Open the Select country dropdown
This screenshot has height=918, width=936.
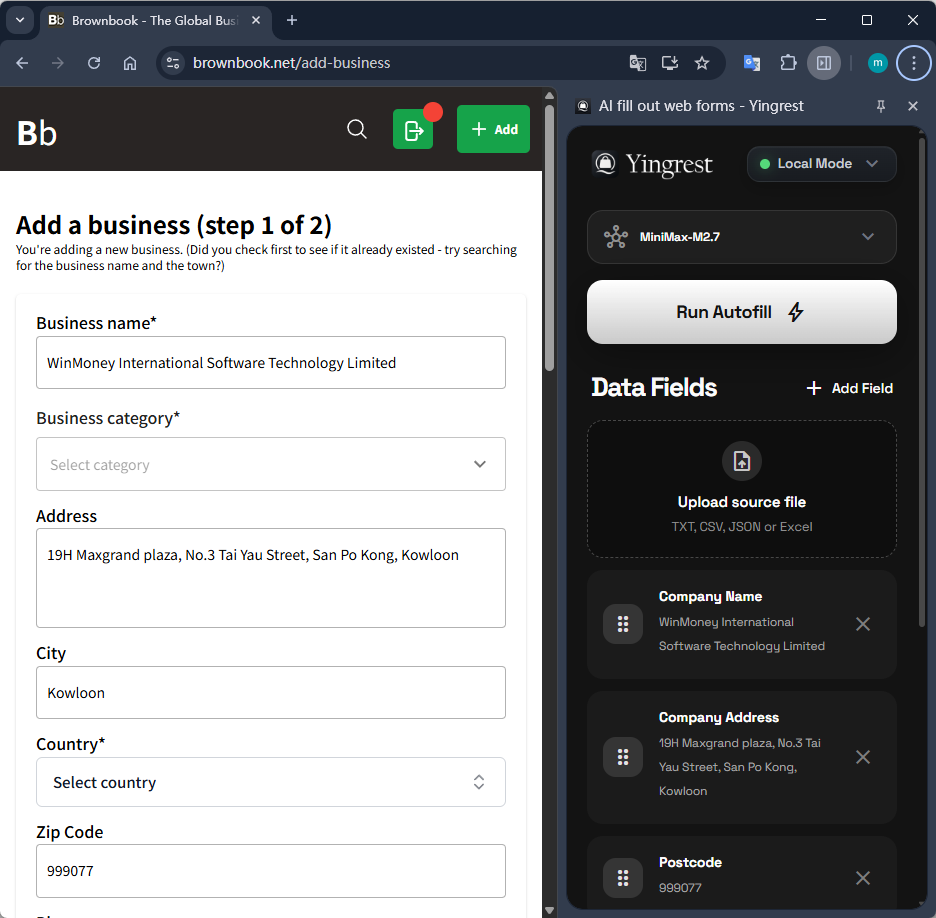[270, 782]
